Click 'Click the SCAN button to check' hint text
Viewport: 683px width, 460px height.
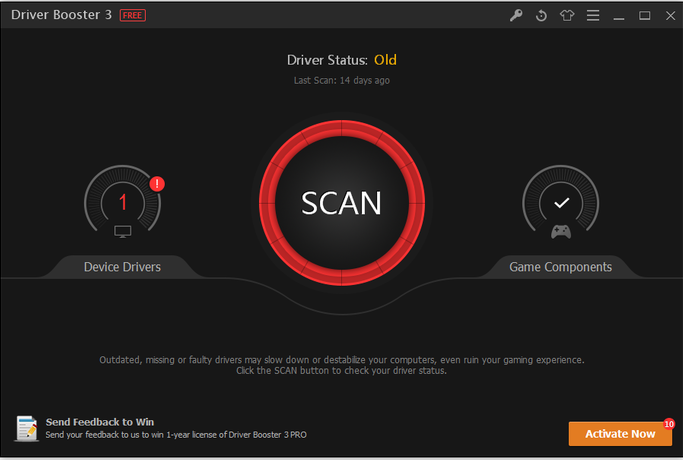[342, 371]
